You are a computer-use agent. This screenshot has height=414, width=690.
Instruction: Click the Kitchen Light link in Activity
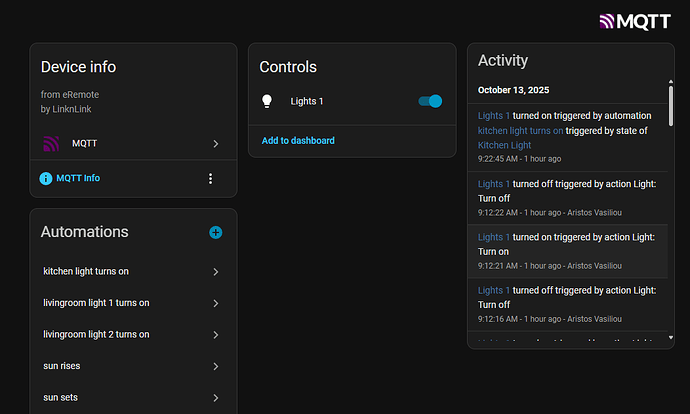pos(505,145)
